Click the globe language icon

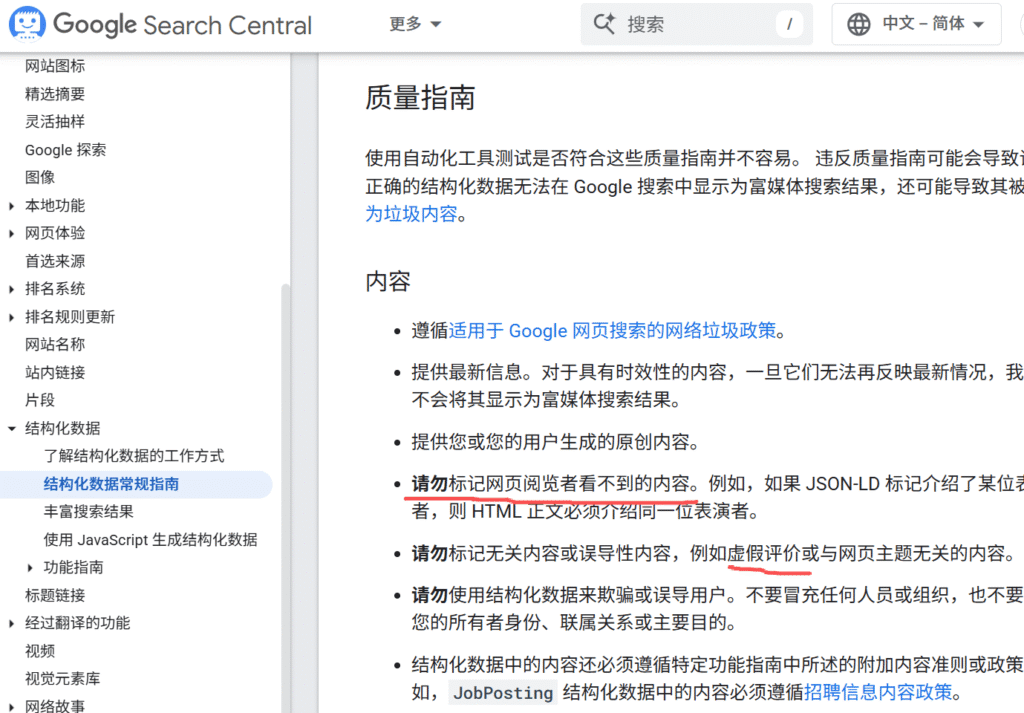[858, 24]
